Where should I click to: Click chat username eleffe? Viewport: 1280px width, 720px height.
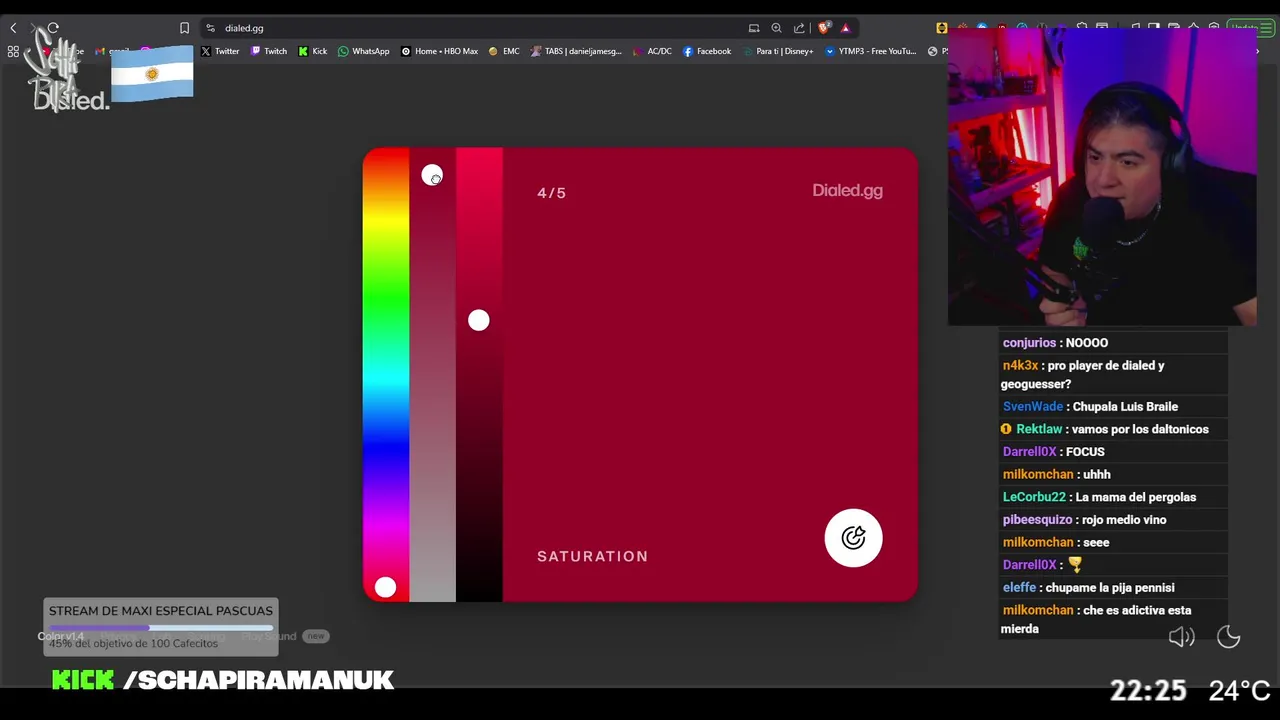pos(1019,588)
